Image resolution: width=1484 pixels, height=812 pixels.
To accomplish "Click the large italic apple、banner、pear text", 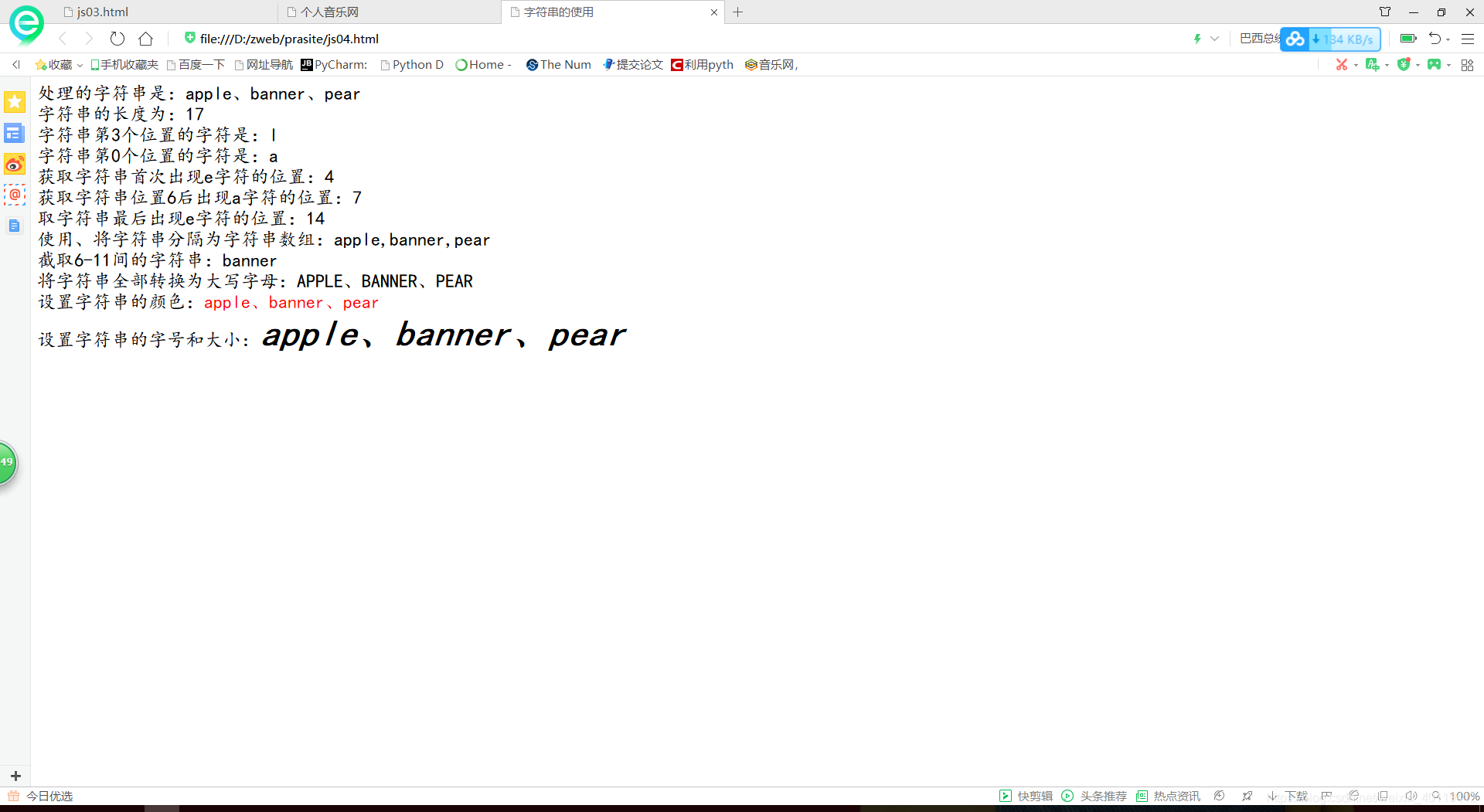I will (444, 335).
